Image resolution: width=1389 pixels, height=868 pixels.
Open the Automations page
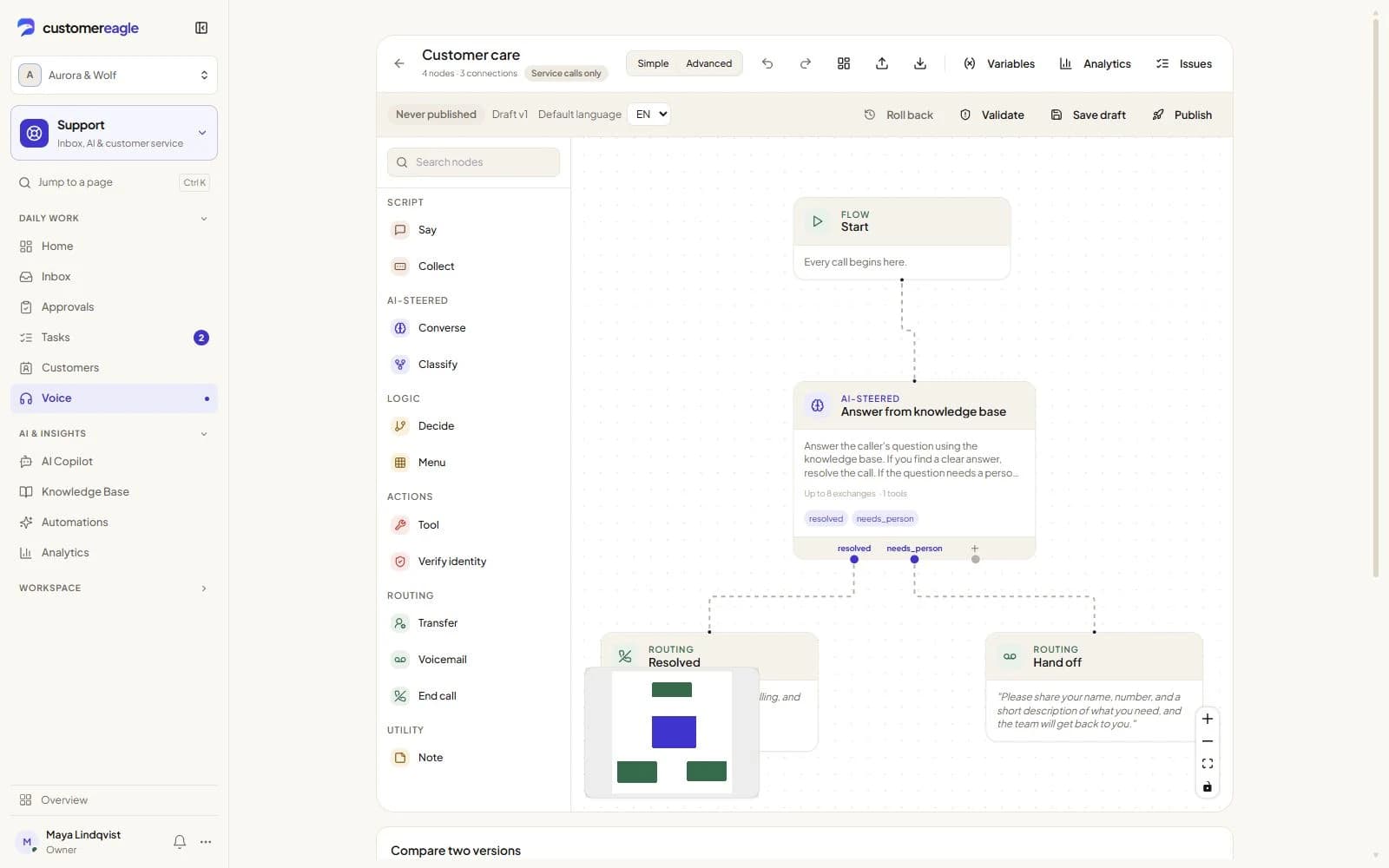point(114,523)
